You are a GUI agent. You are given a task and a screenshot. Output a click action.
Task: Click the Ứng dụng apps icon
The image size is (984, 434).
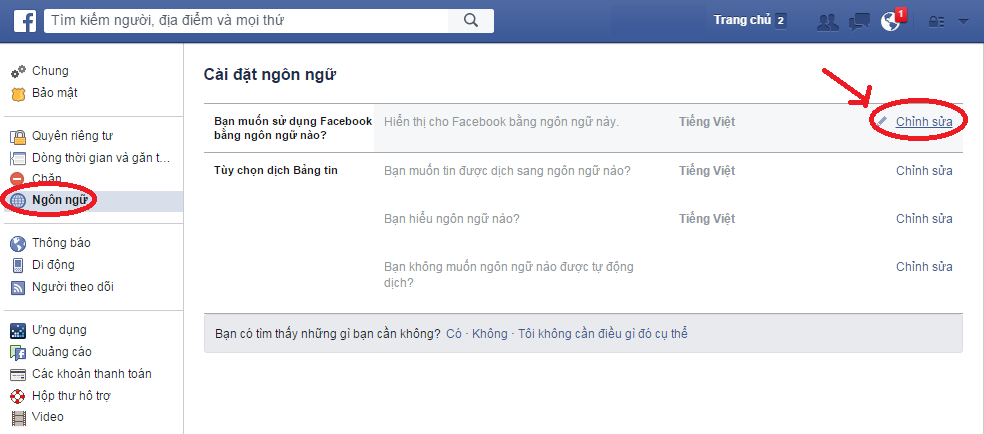click(19, 331)
